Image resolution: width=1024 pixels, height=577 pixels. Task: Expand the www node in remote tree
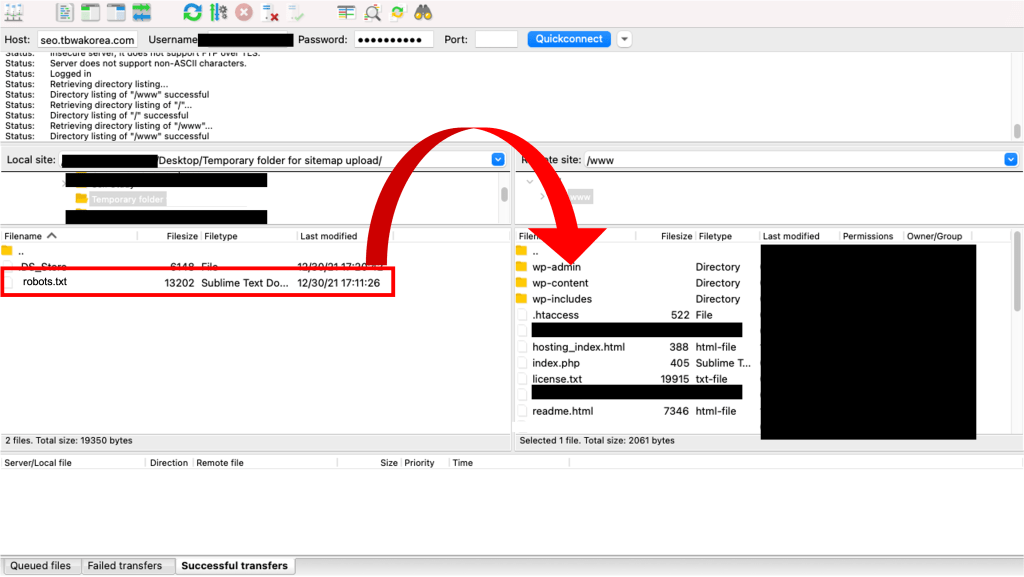click(x=542, y=196)
